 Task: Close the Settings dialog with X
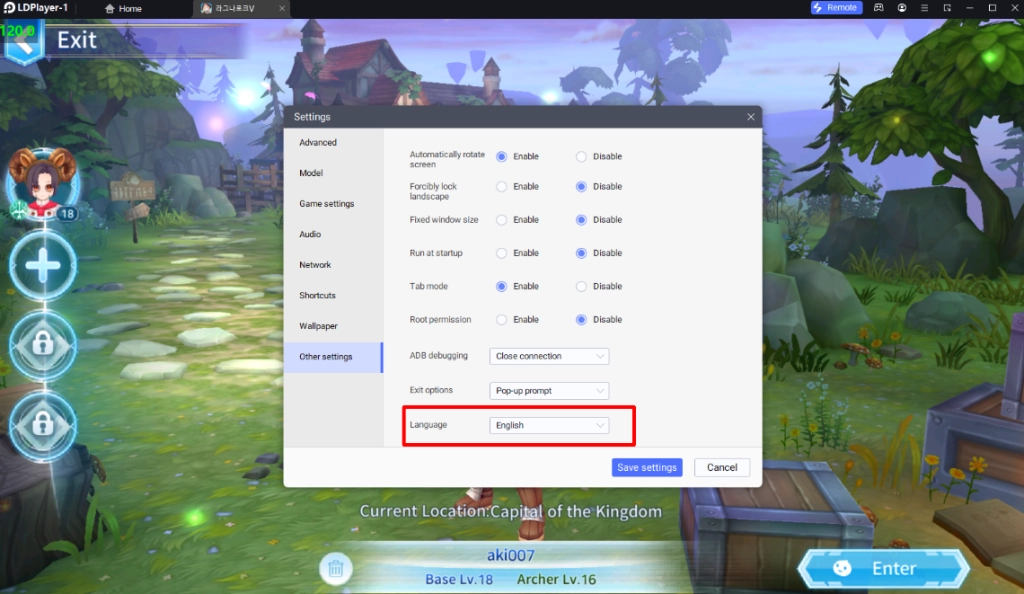pyautogui.click(x=750, y=117)
